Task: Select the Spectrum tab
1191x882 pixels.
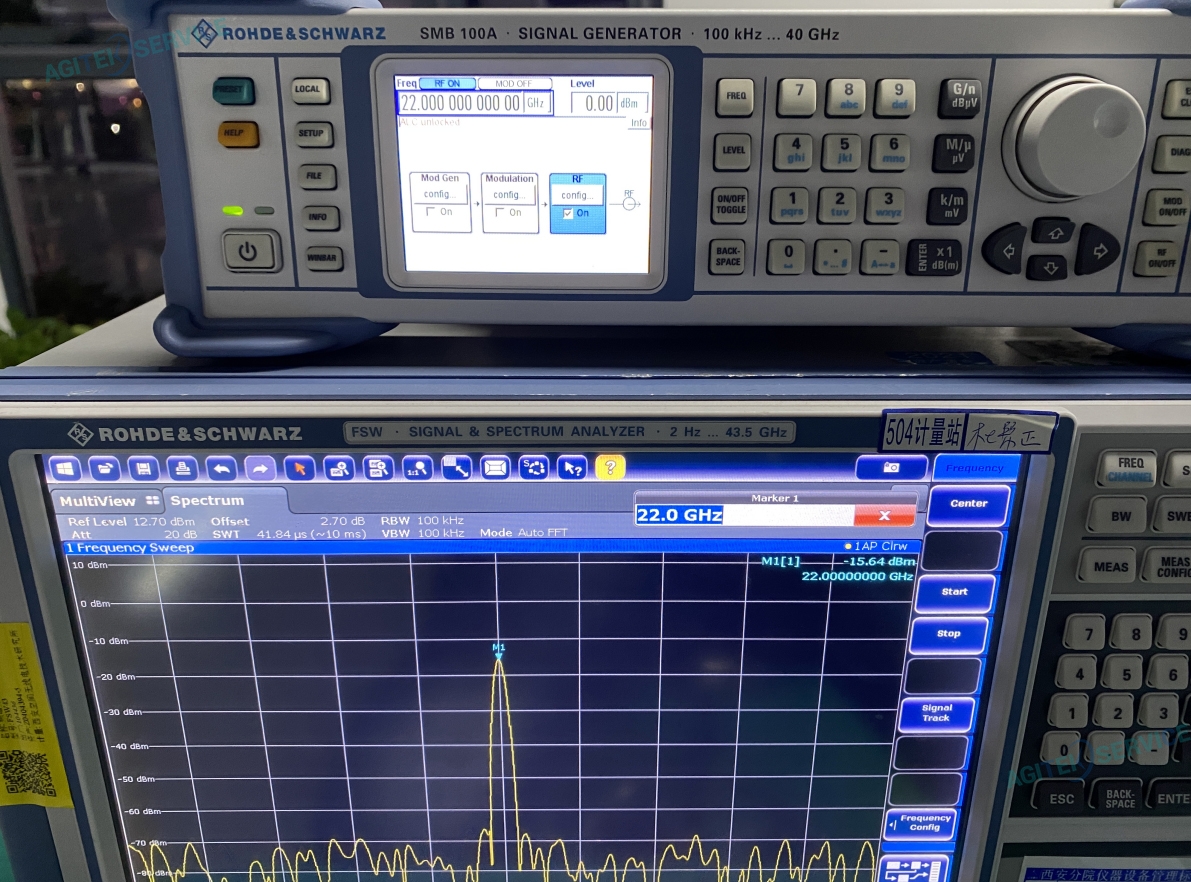Action: [x=207, y=500]
